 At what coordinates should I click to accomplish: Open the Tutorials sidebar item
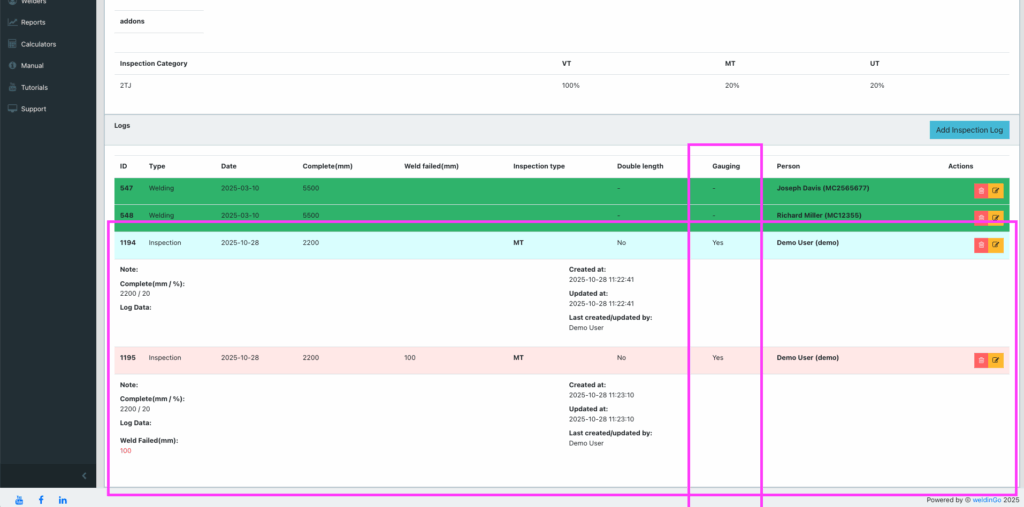click(34, 87)
